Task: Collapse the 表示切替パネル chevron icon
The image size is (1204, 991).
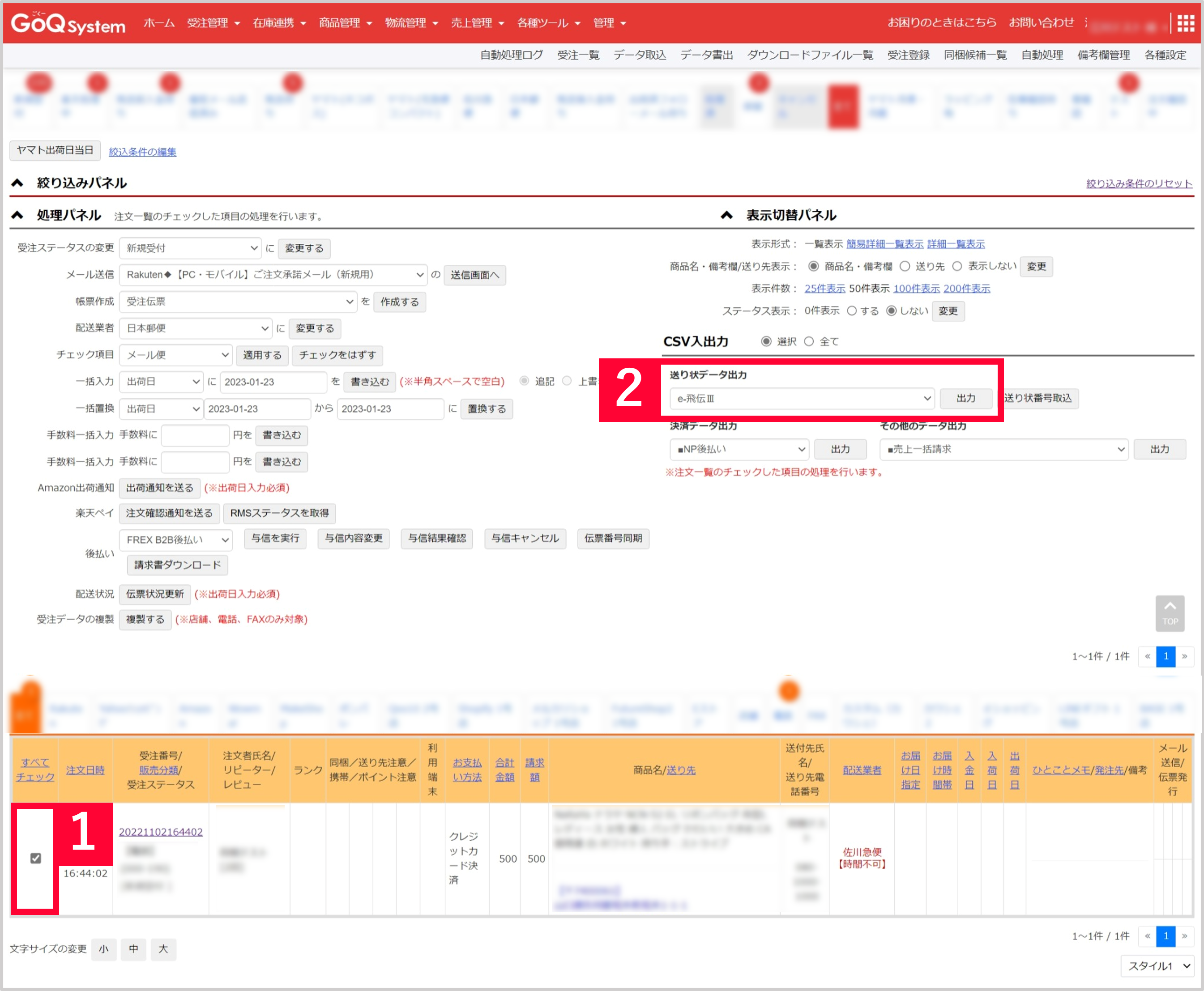Action: click(x=726, y=215)
